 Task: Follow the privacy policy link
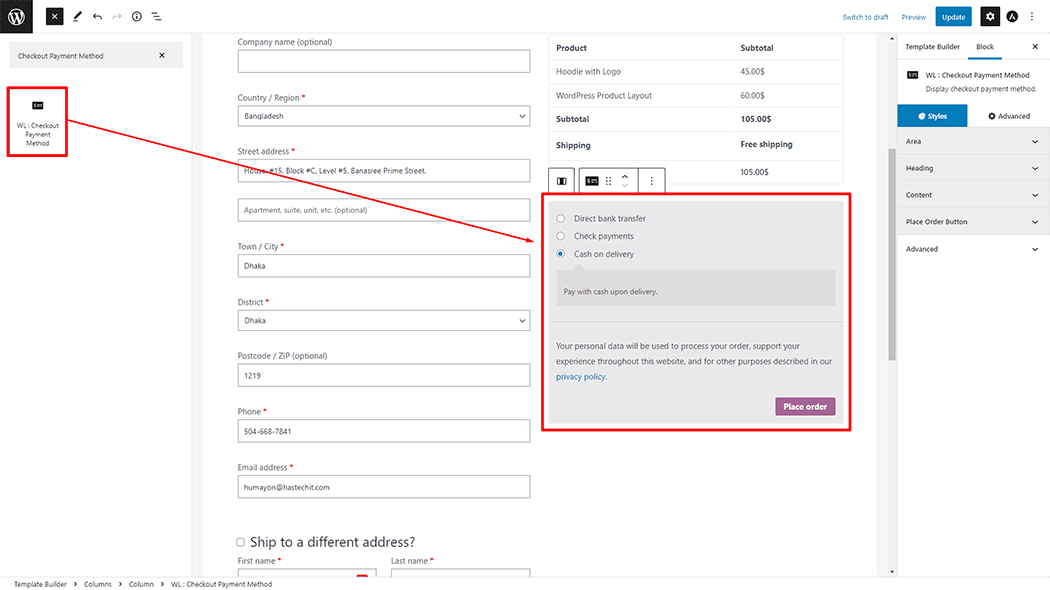click(x=580, y=377)
